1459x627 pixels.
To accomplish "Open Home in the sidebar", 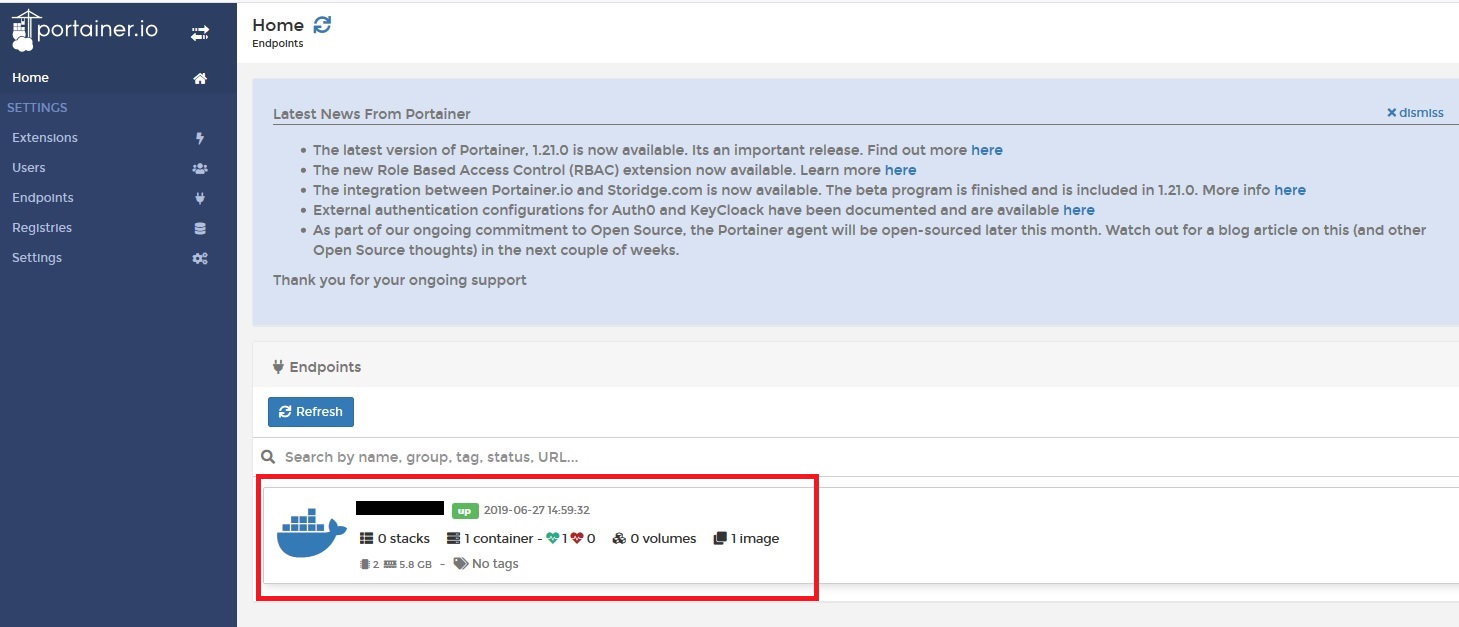I will (118, 78).
